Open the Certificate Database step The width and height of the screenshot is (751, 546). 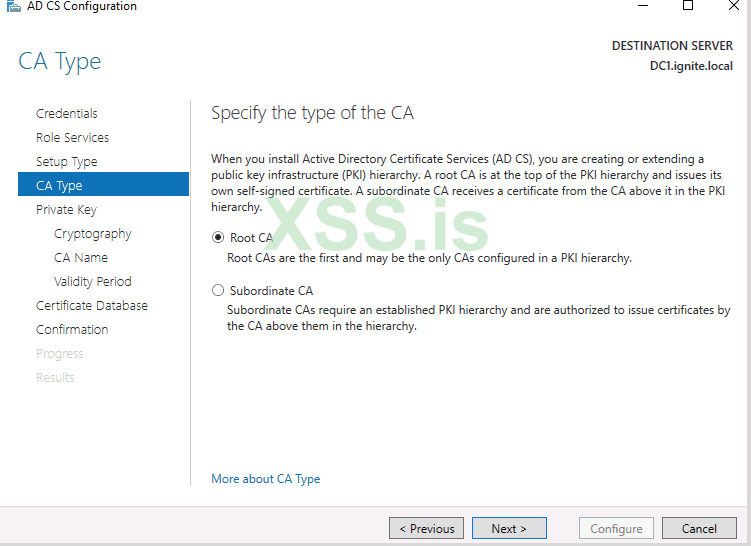[x=92, y=306]
